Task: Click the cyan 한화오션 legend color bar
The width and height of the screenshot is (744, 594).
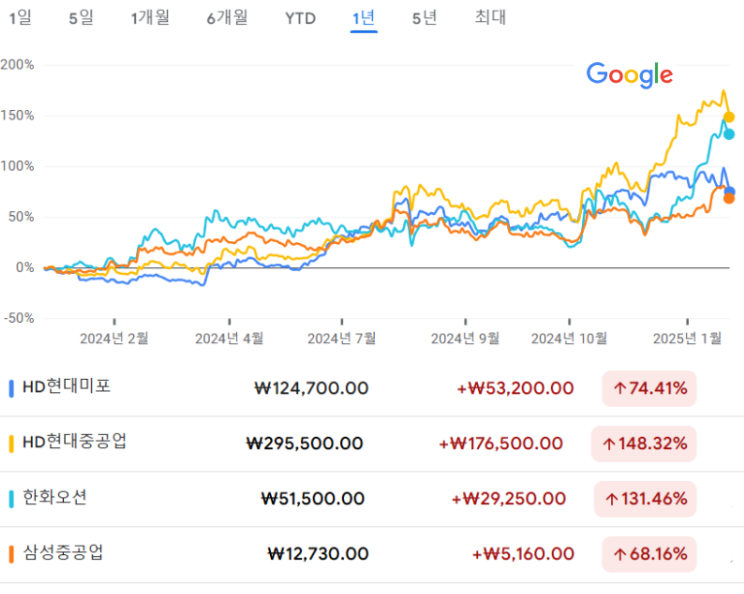Action: coord(11,499)
